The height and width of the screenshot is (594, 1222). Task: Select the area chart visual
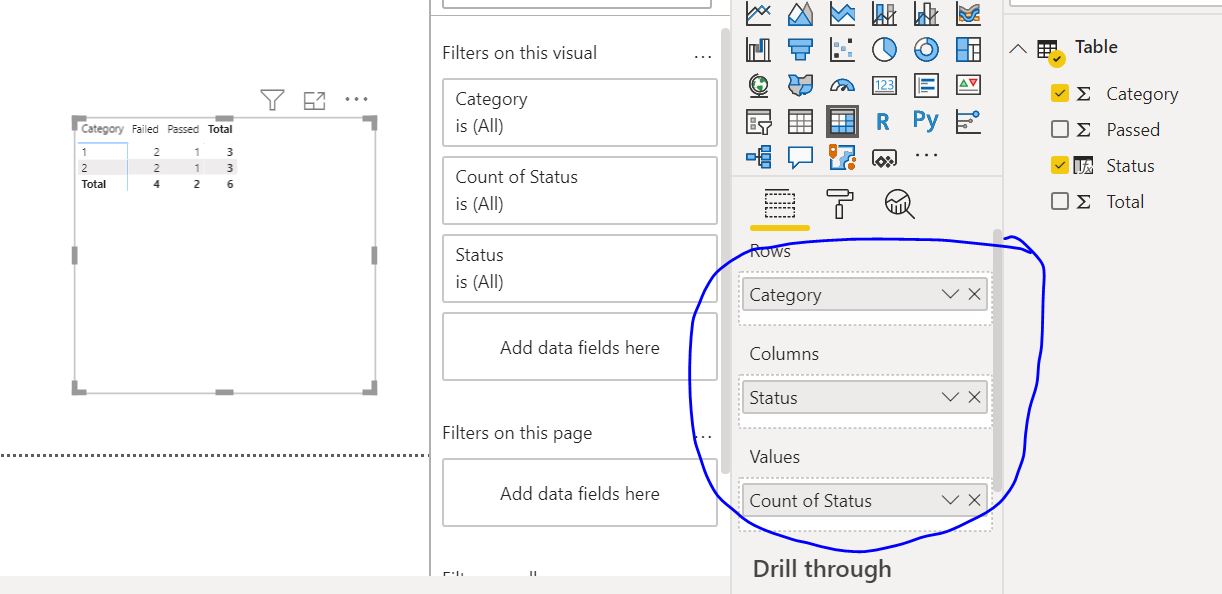pos(800,13)
